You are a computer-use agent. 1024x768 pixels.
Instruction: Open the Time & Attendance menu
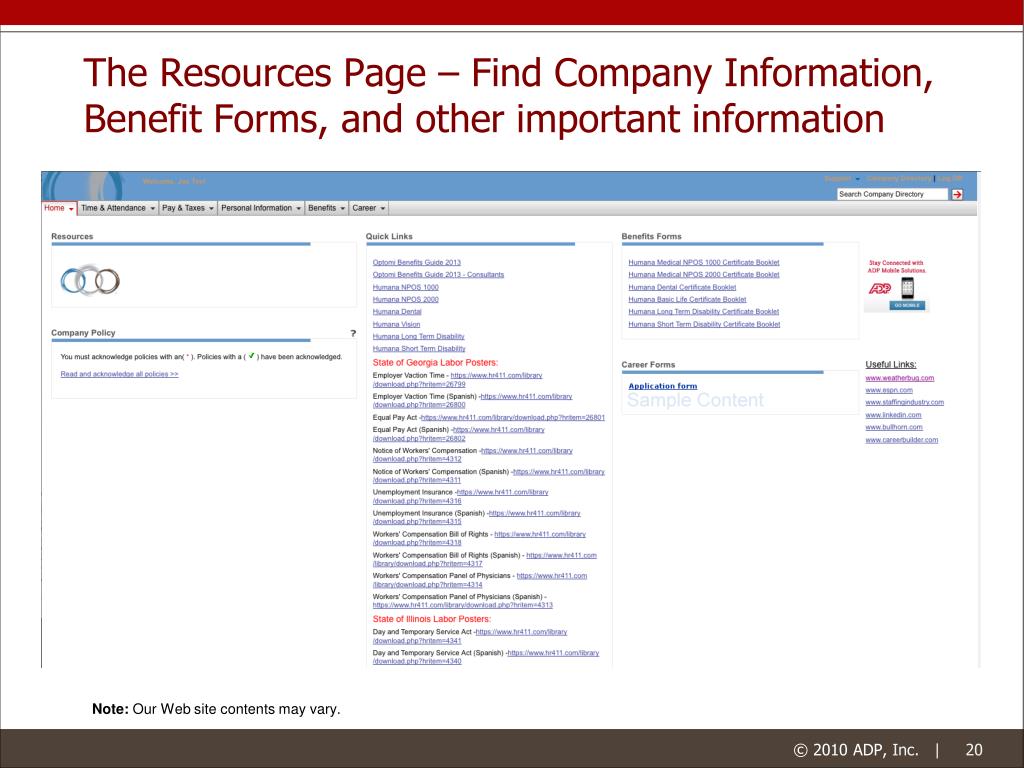click(118, 208)
